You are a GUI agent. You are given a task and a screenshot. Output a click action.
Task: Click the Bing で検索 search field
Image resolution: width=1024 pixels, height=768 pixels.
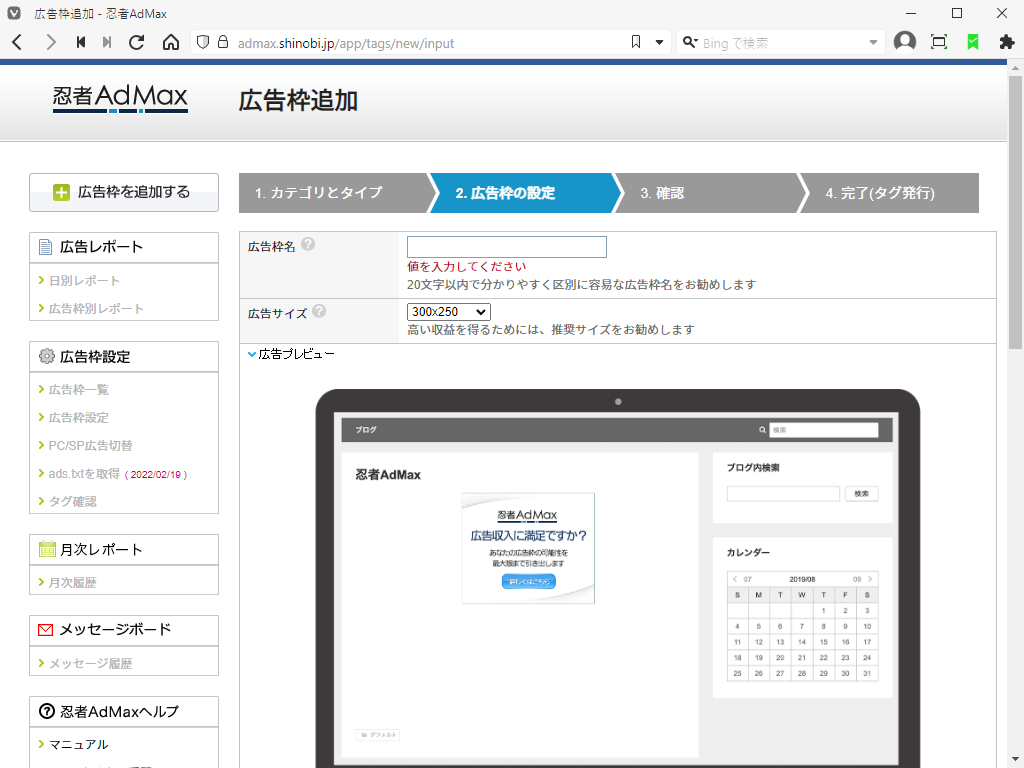[x=782, y=43]
